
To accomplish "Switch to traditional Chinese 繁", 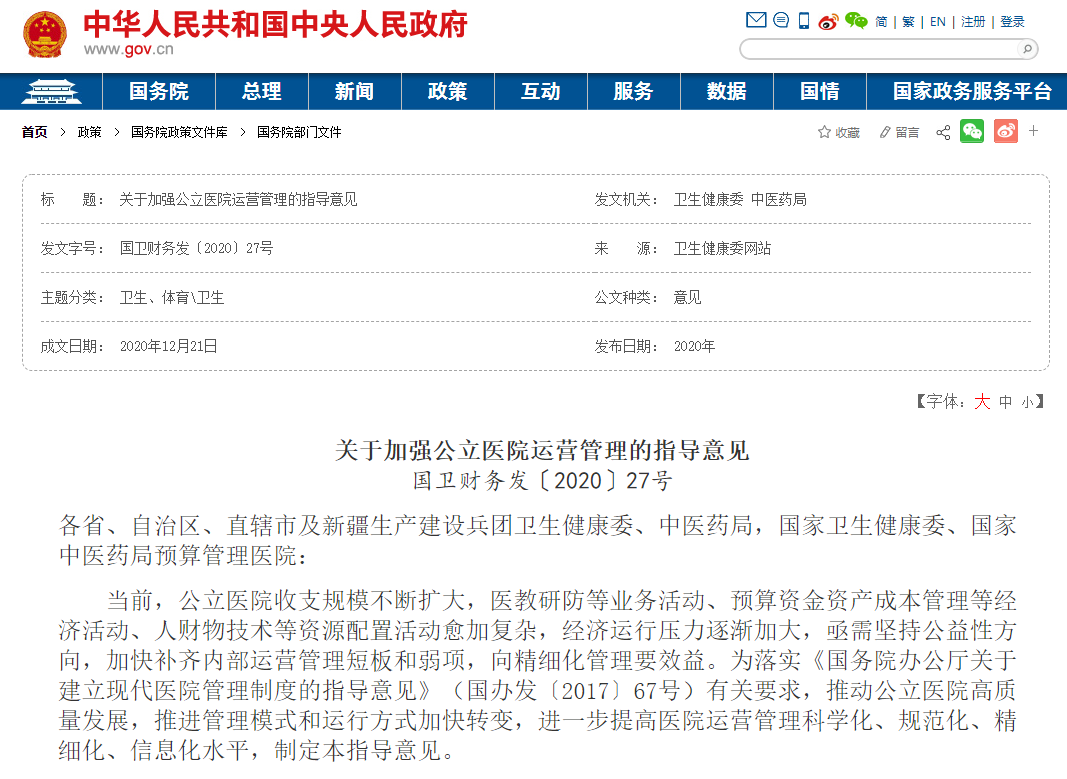I will click(908, 22).
